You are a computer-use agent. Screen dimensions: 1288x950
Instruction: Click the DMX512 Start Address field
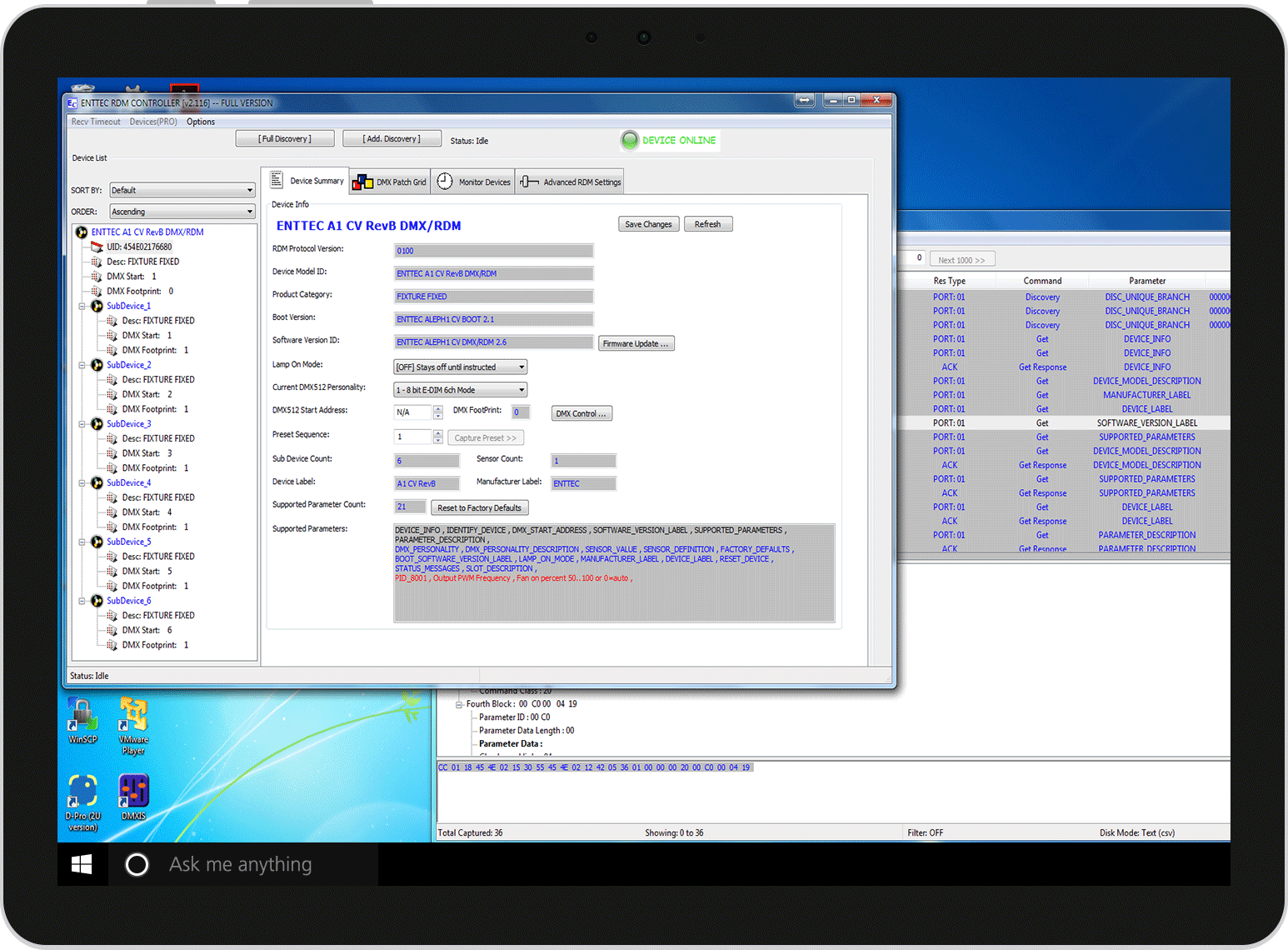412,412
